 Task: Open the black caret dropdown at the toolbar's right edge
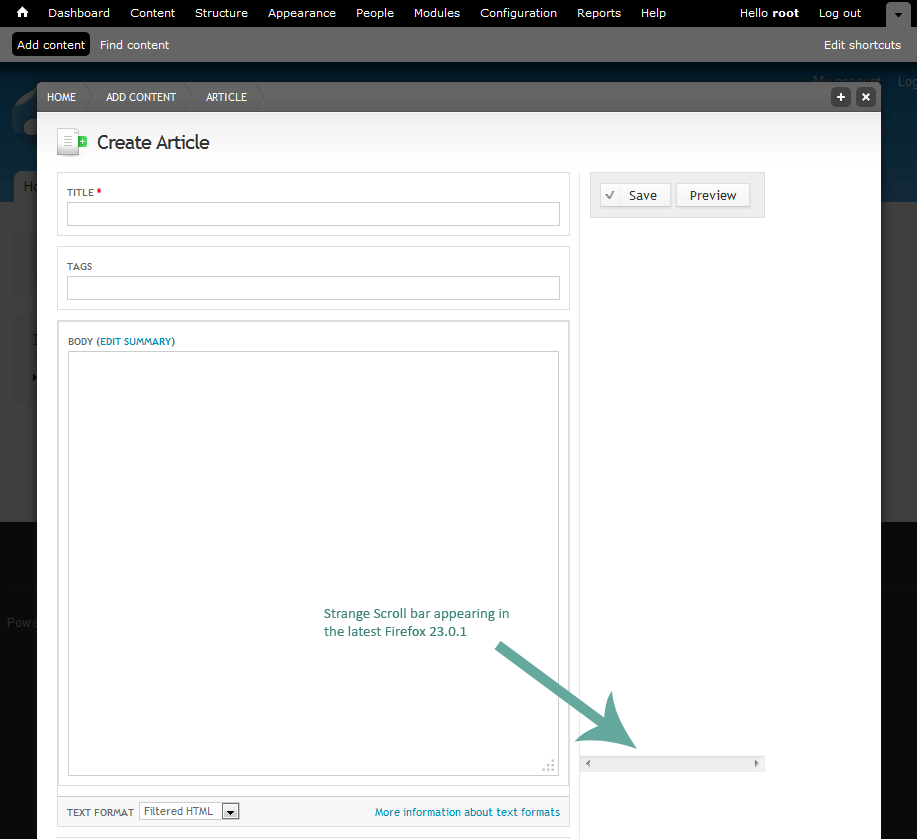point(897,13)
